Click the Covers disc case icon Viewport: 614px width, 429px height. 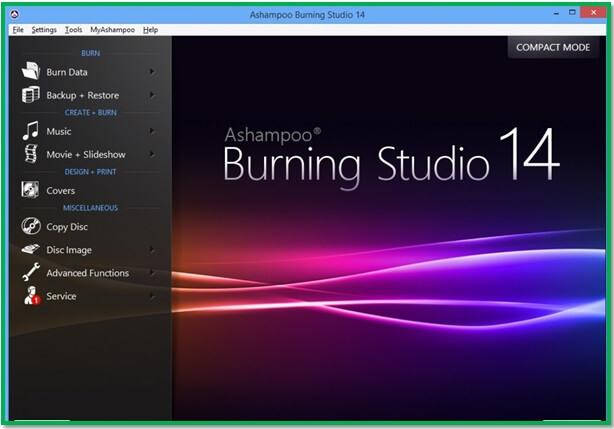(30, 190)
